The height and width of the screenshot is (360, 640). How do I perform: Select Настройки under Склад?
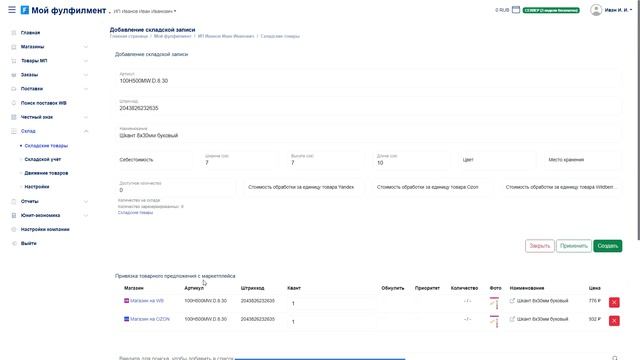point(37,187)
